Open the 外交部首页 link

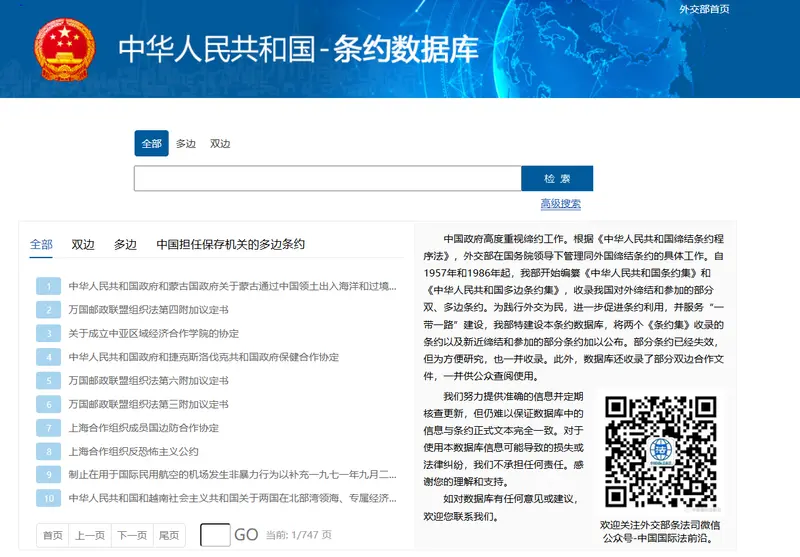tap(704, 9)
